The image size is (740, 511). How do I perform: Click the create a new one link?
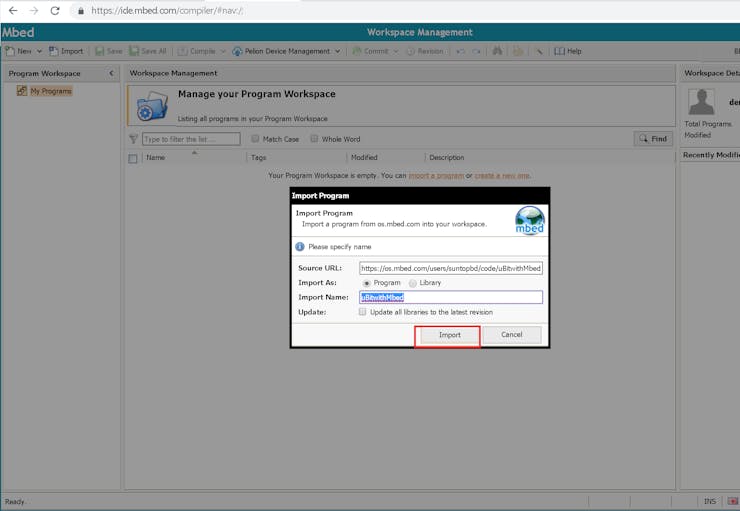[x=502, y=176]
